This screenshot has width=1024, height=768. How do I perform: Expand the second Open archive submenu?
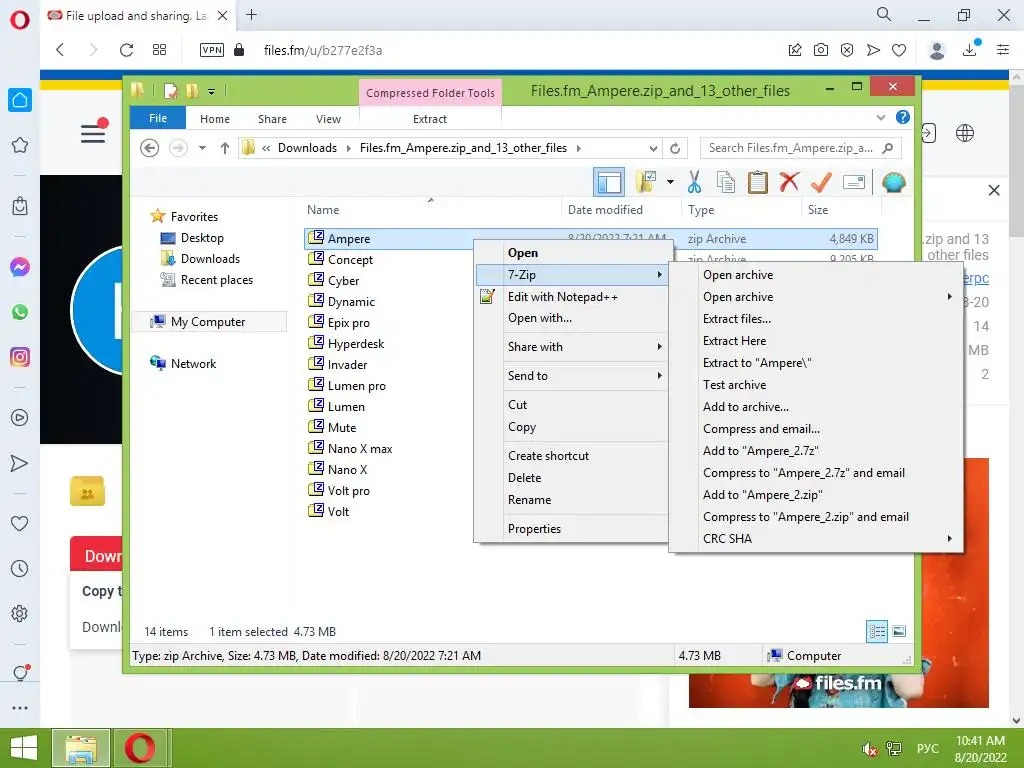click(950, 296)
